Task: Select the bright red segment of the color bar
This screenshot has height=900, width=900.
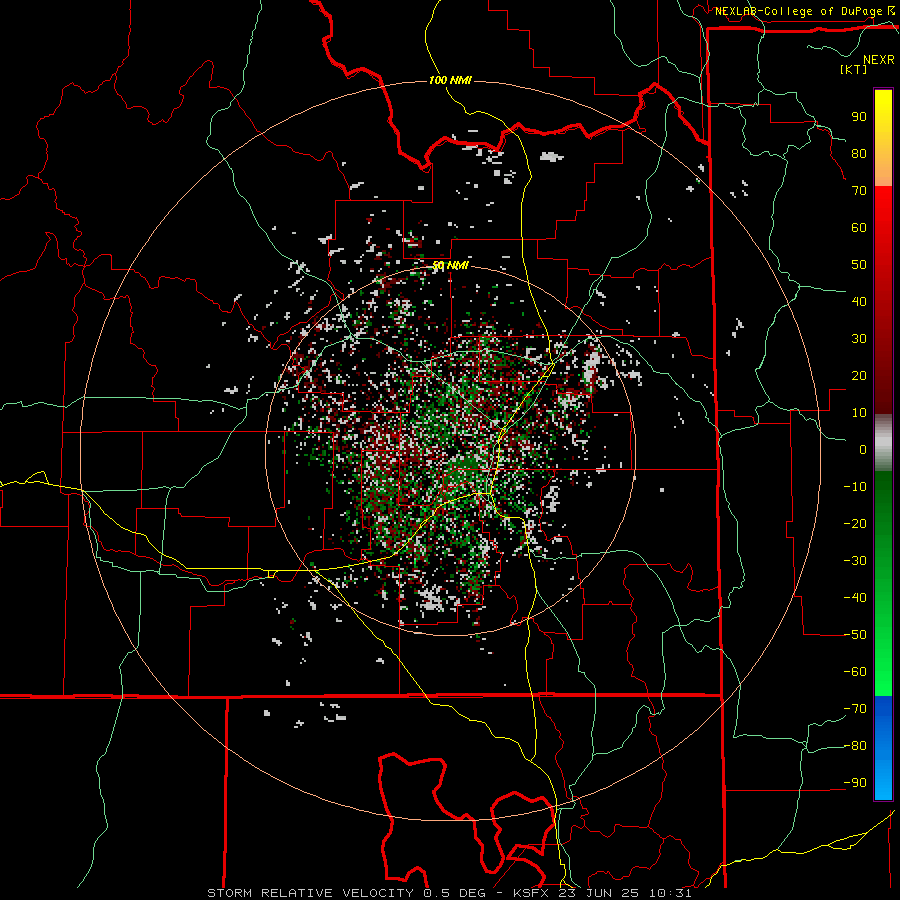Action: pos(883,300)
